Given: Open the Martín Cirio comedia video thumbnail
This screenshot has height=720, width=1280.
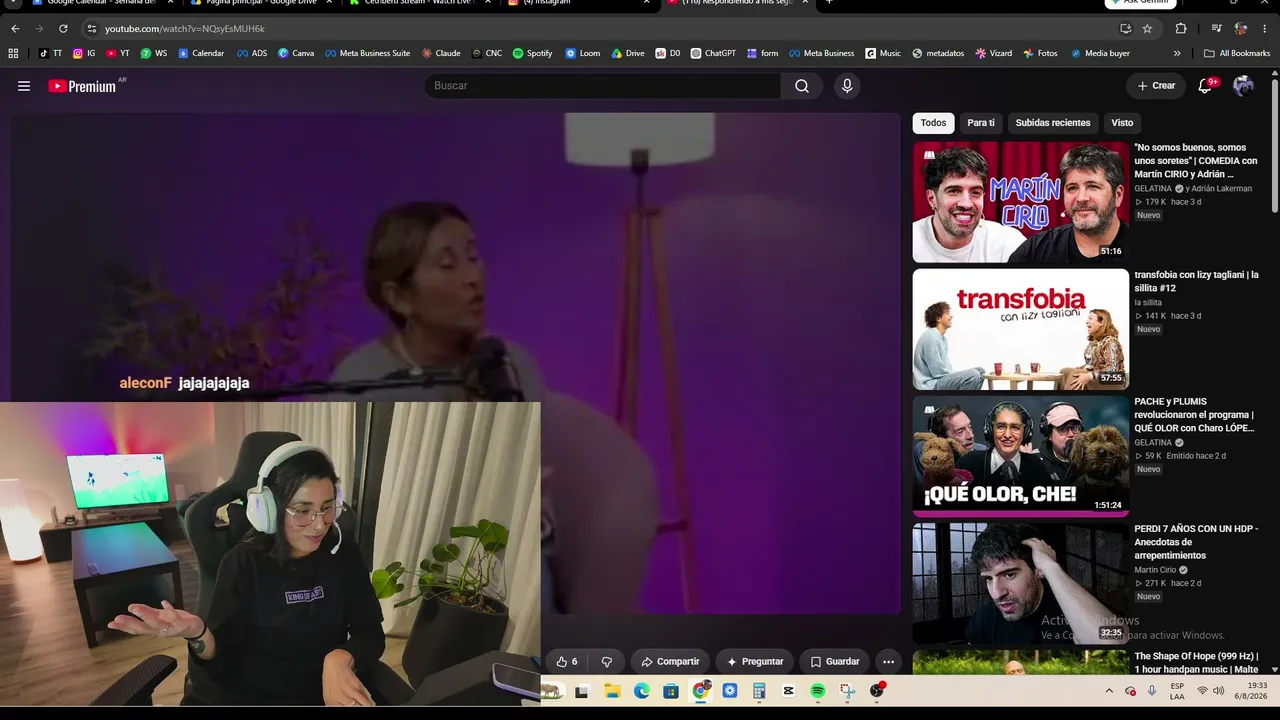Looking at the screenshot, I should coord(1020,202).
